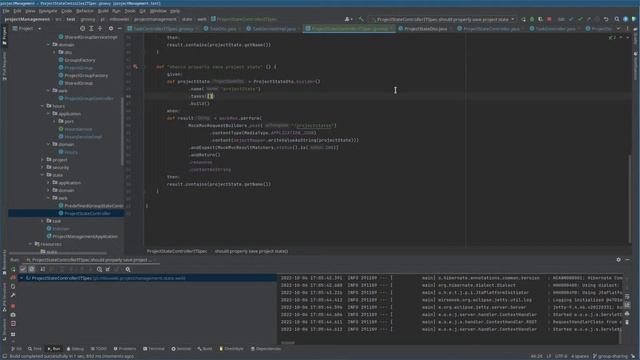
Task: Open Run panel settings gear
Action: (x=618, y=260)
